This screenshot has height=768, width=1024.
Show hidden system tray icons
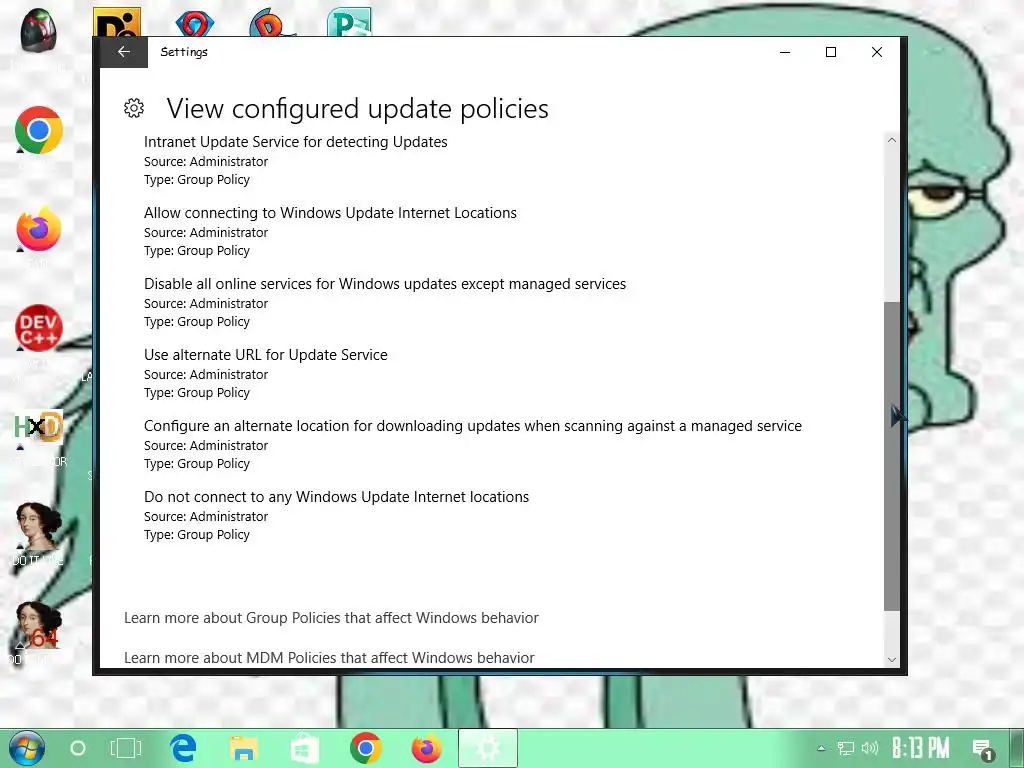(821, 748)
